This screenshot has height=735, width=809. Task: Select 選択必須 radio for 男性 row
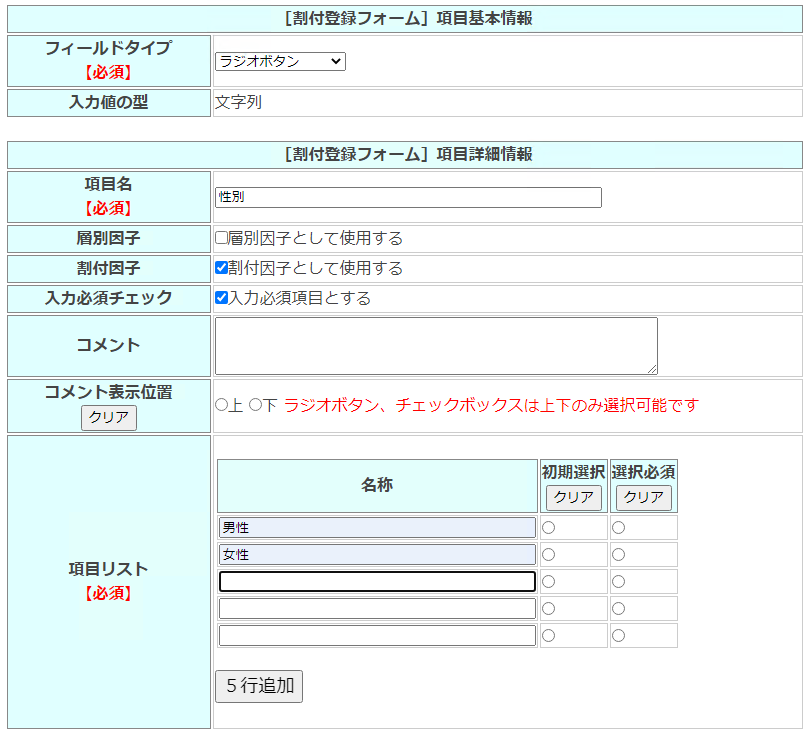[619, 528]
